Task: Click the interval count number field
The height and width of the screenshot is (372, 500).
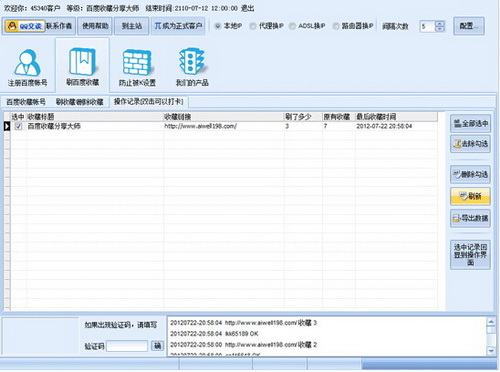Action: click(x=428, y=26)
